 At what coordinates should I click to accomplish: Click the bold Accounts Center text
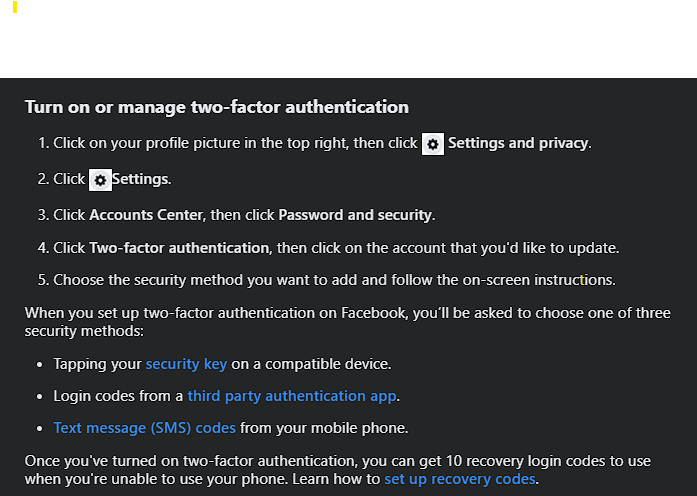146,215
